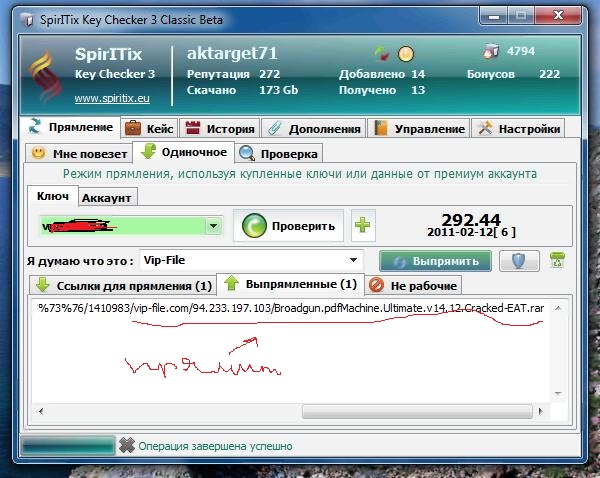Click the window title bar app icon
Viewport: 600px width, 478px height.
point(27,20)
